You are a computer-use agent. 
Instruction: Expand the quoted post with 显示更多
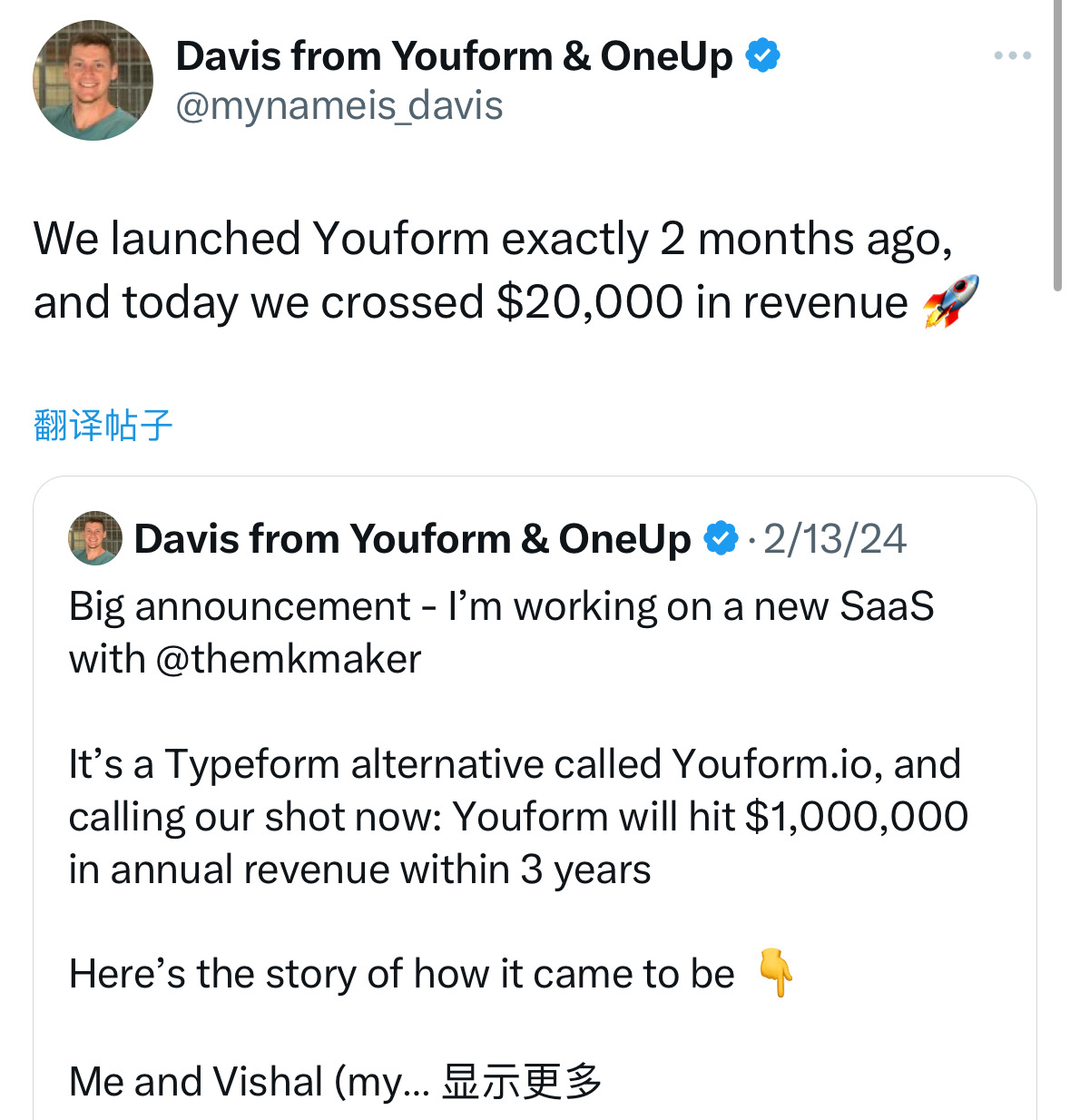(x=522, y=1081)
